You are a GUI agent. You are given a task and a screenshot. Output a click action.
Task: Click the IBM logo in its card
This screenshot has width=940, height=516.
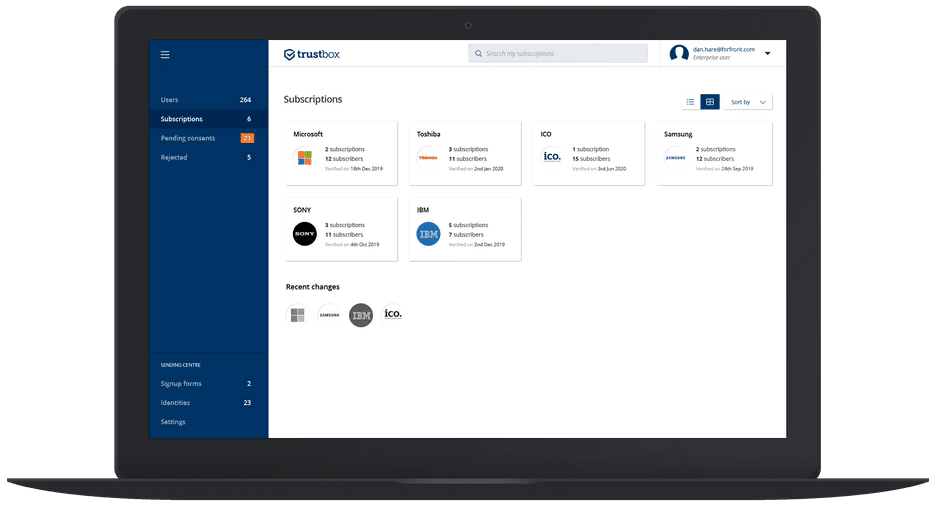[x=428, y=234]
